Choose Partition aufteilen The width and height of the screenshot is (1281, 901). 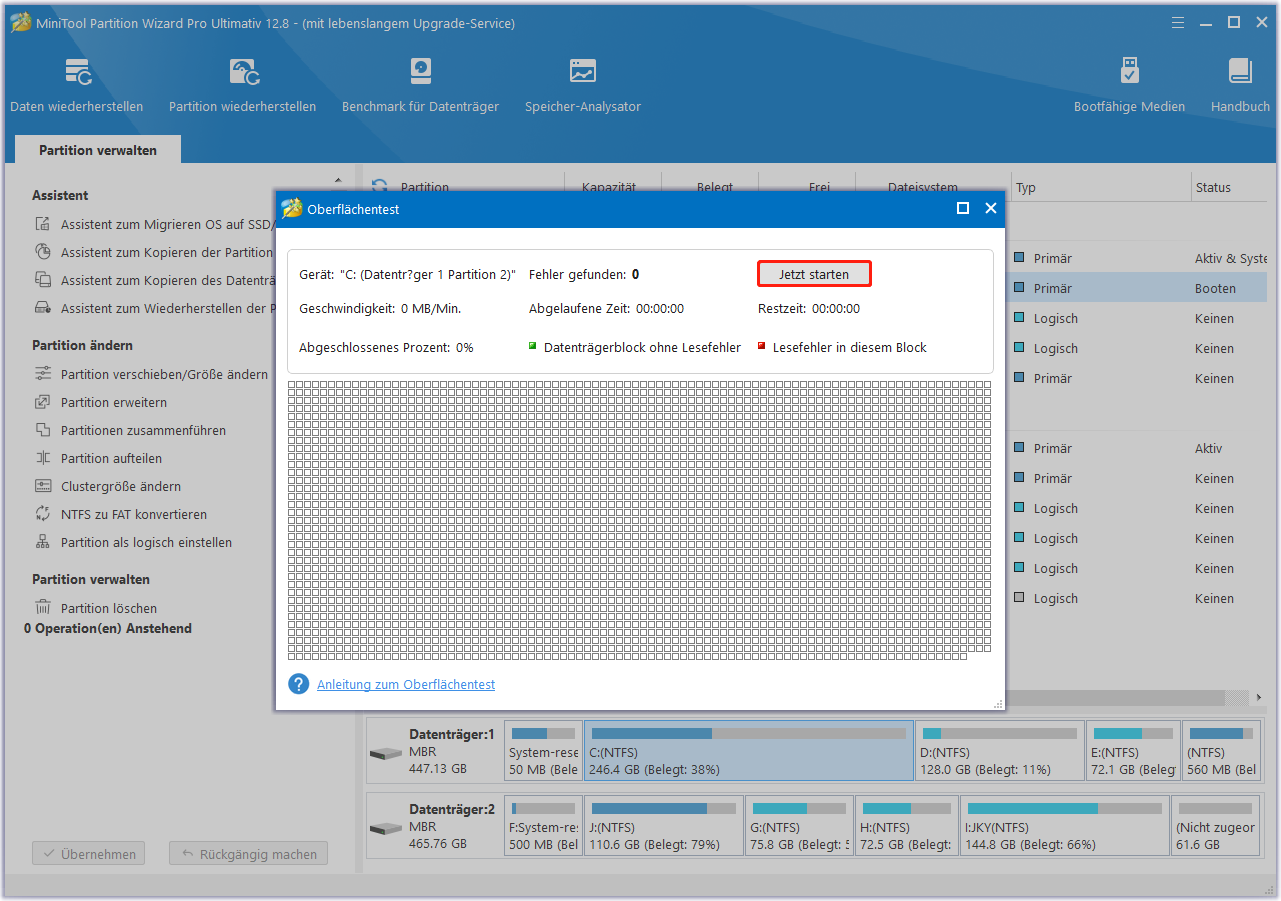(98, 458)
